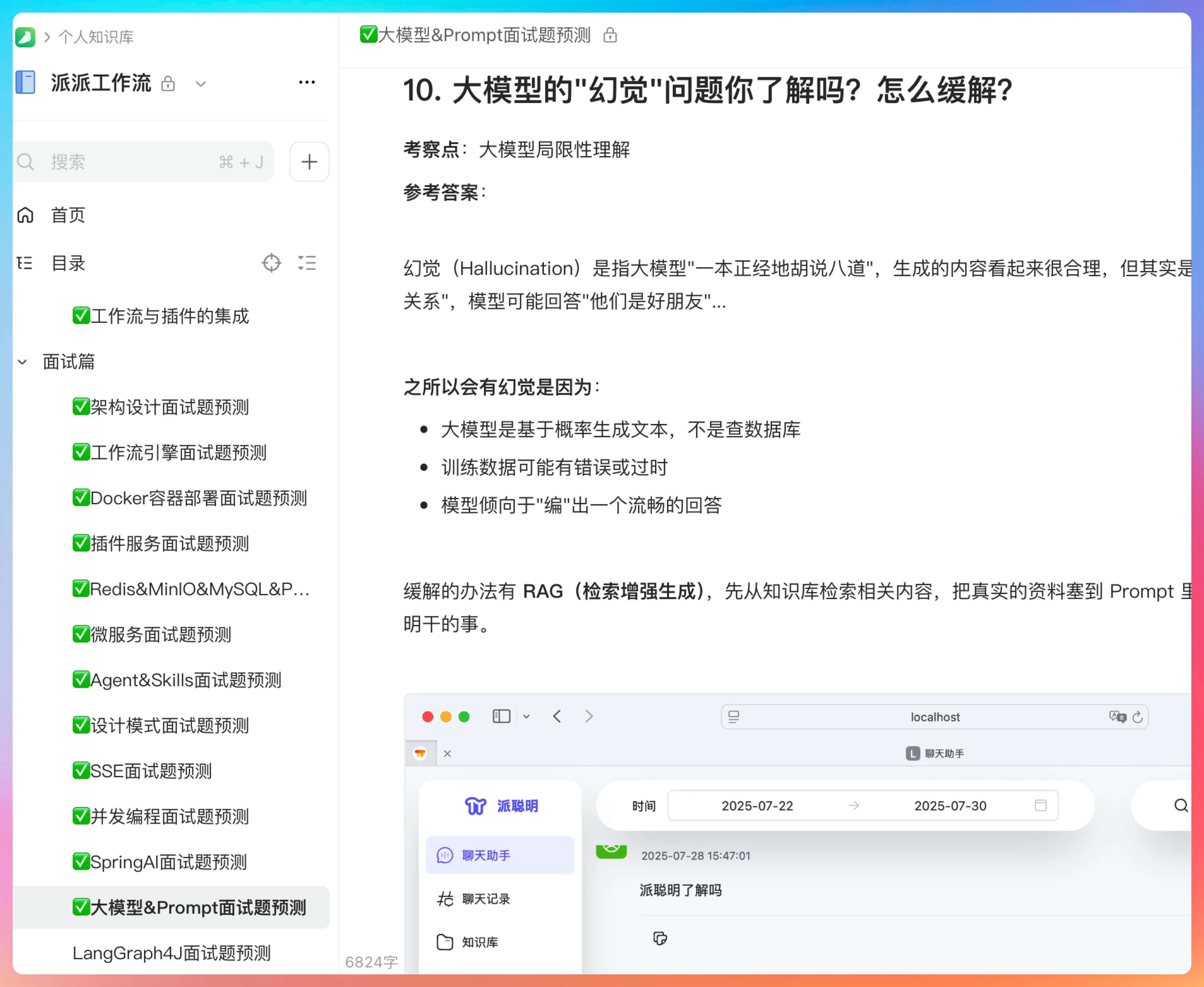Click the lock icon beside document title
Image resolution: width=1204 pixels, height=987 pixels.
coord(610,36)
